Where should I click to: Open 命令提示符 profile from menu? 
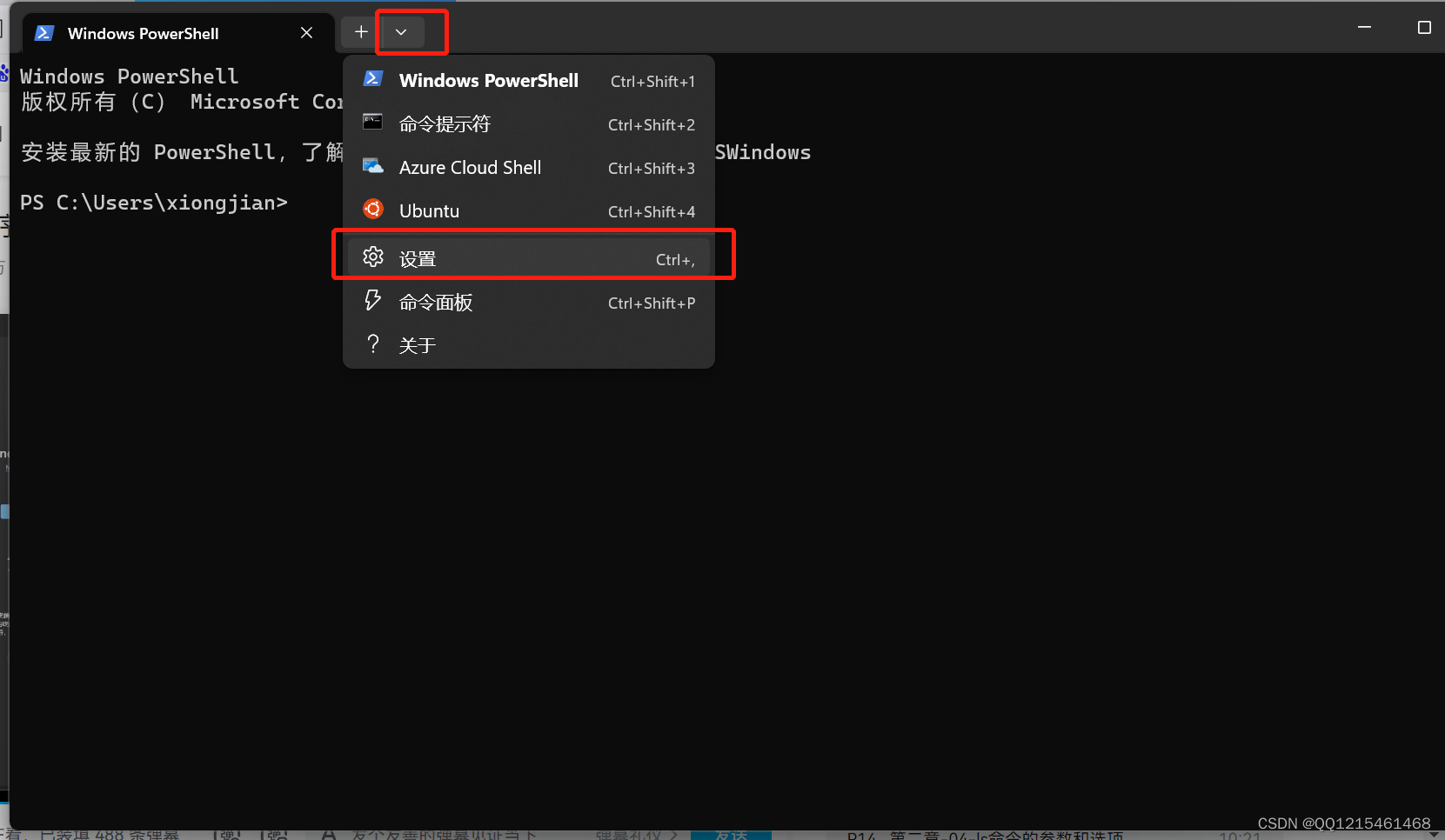pos(529,124)
